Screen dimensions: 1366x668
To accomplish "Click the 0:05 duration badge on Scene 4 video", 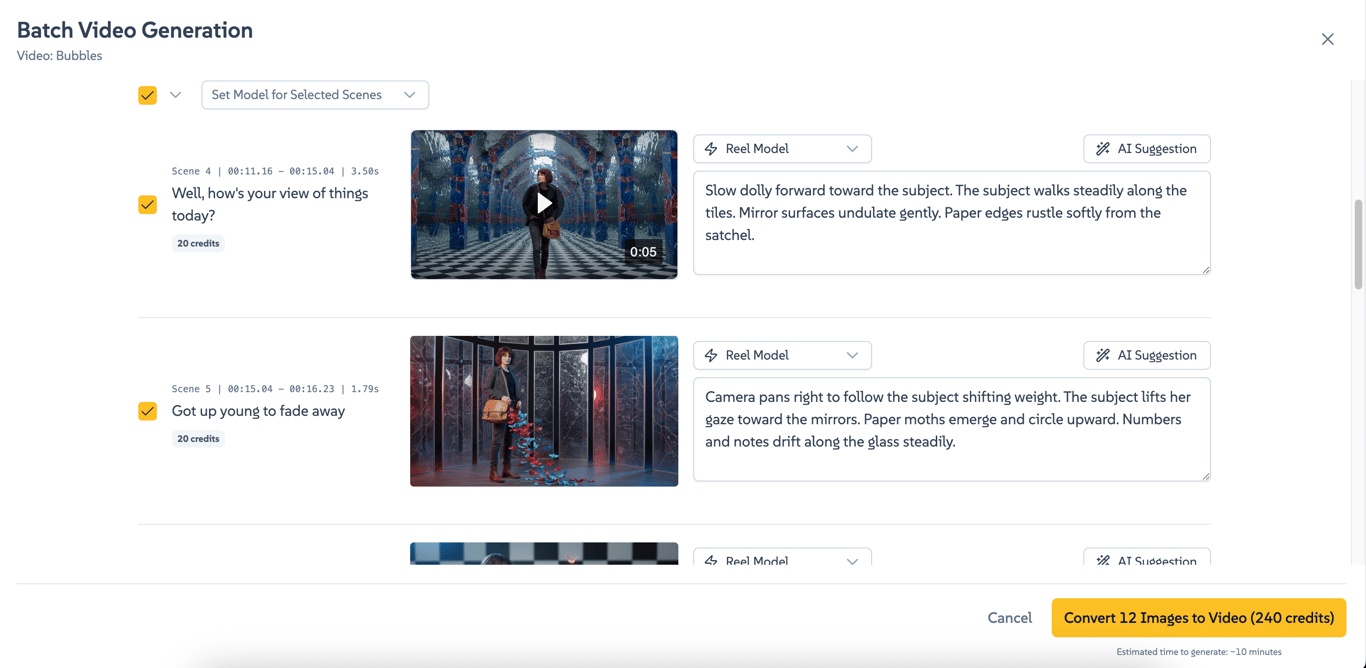I will 643,252.
